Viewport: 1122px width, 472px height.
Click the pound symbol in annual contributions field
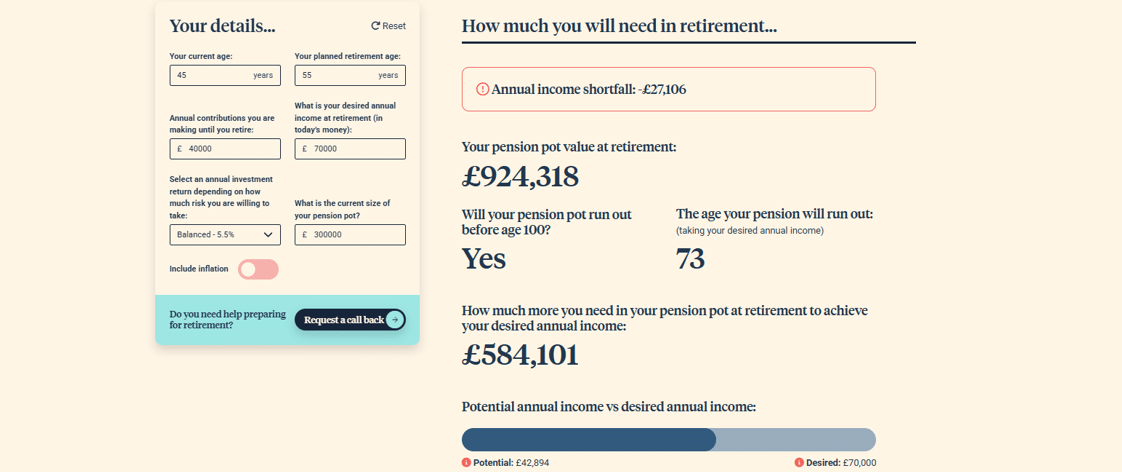(x=180, y=149)
